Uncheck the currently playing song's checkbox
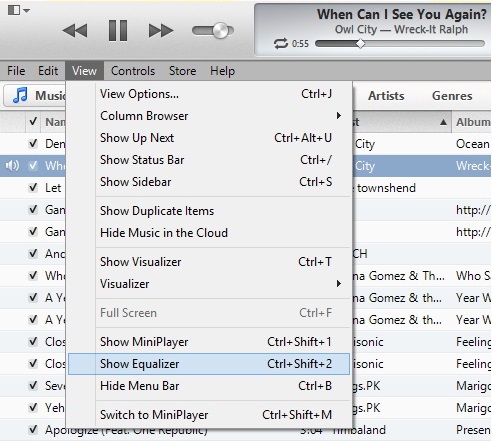Screen dimensions: 492x445 coord(33,166)
